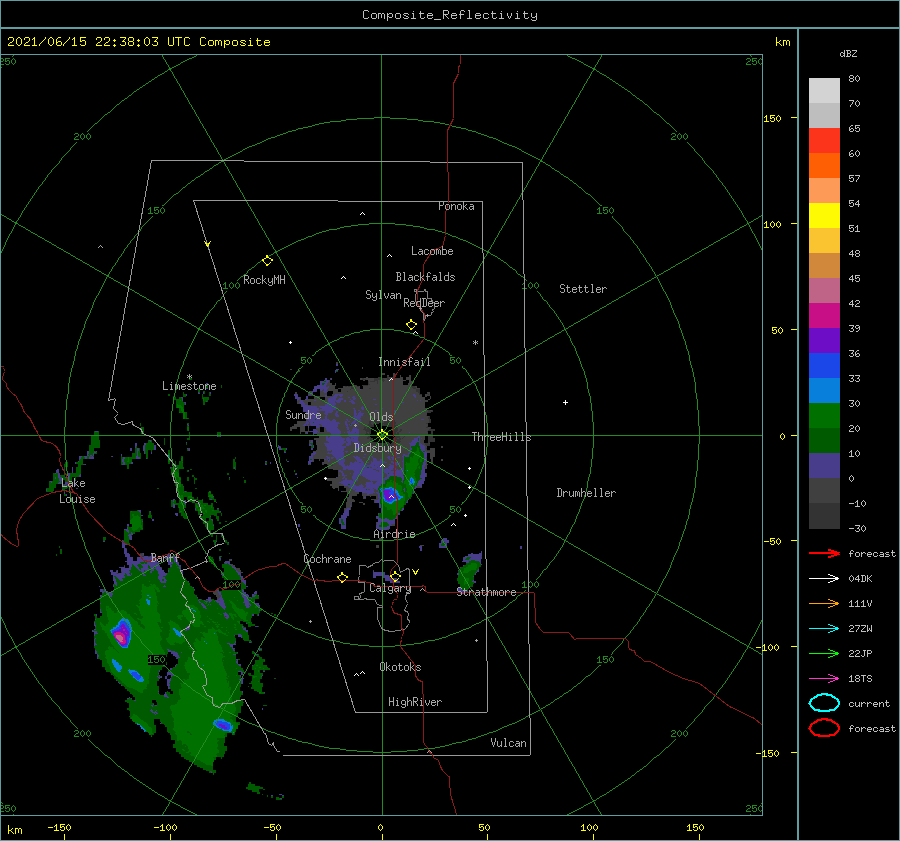Click the yellow diamond marker above Calgary
This screenshot has width=900, height=841.
click(x=395, y=576)
